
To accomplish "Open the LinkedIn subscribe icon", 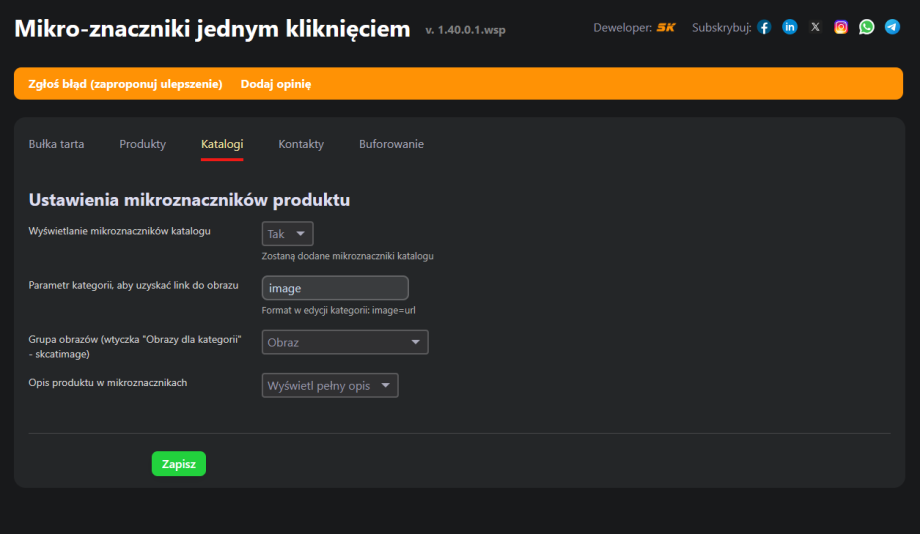I will (790, 27).
